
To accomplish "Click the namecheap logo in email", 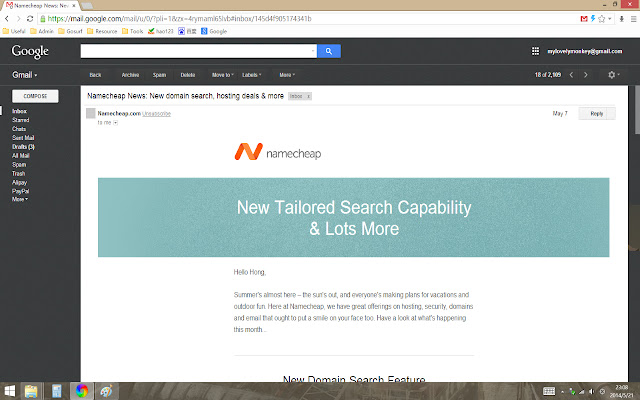I will click(278, 152).
